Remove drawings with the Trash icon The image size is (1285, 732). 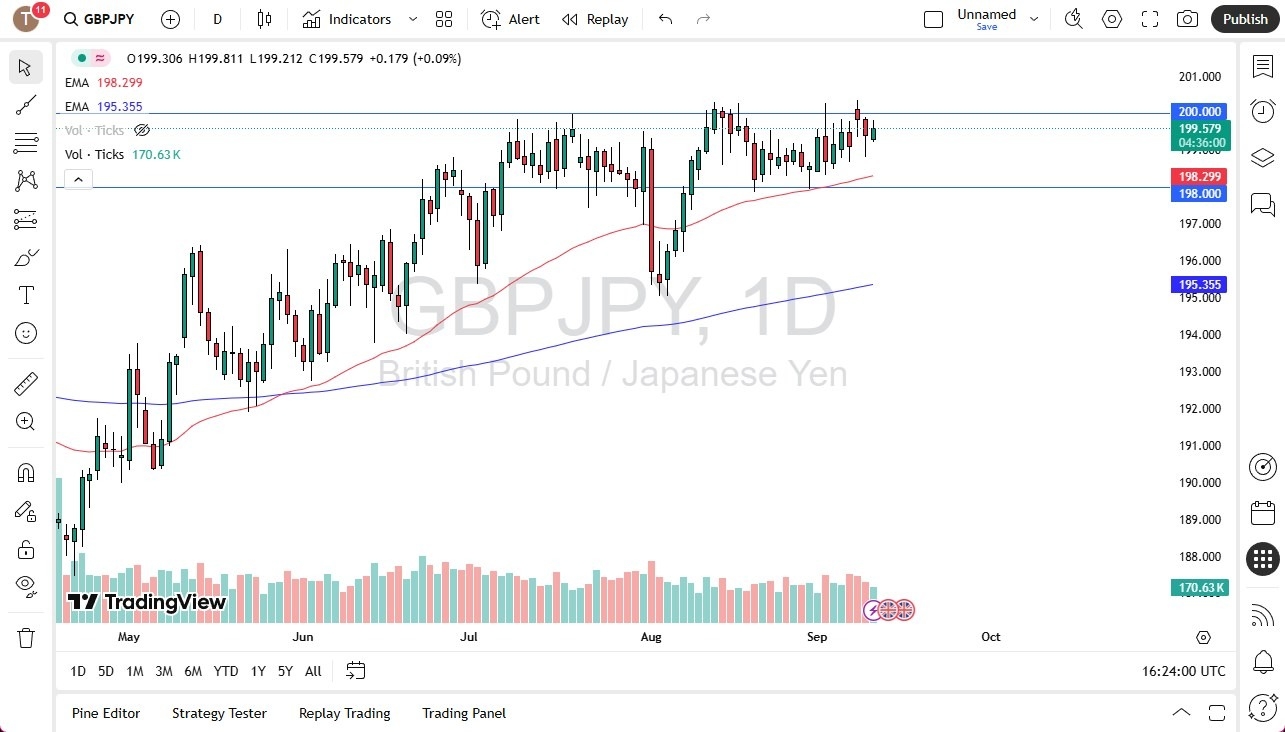(26, 637)
